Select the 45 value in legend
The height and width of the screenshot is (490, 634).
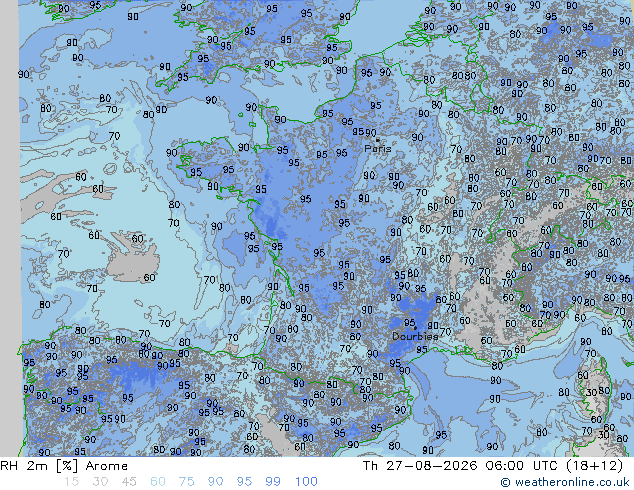[x=129, y=482]
